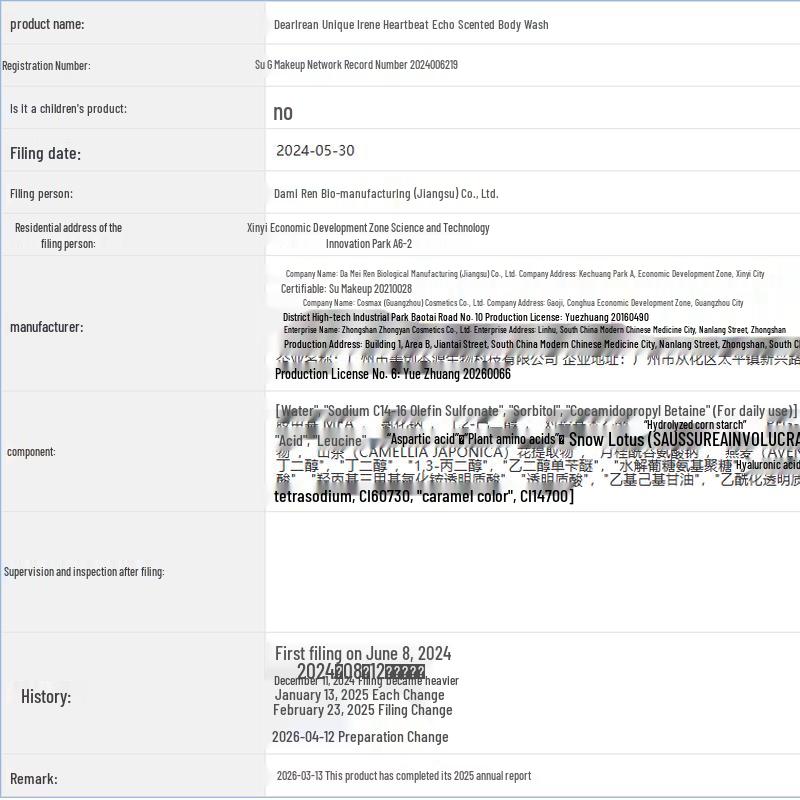Viewport: 800px width, 800px height.
Task: Select 'First filing on June 8, 2024' entry
Action: pos(363,654)
